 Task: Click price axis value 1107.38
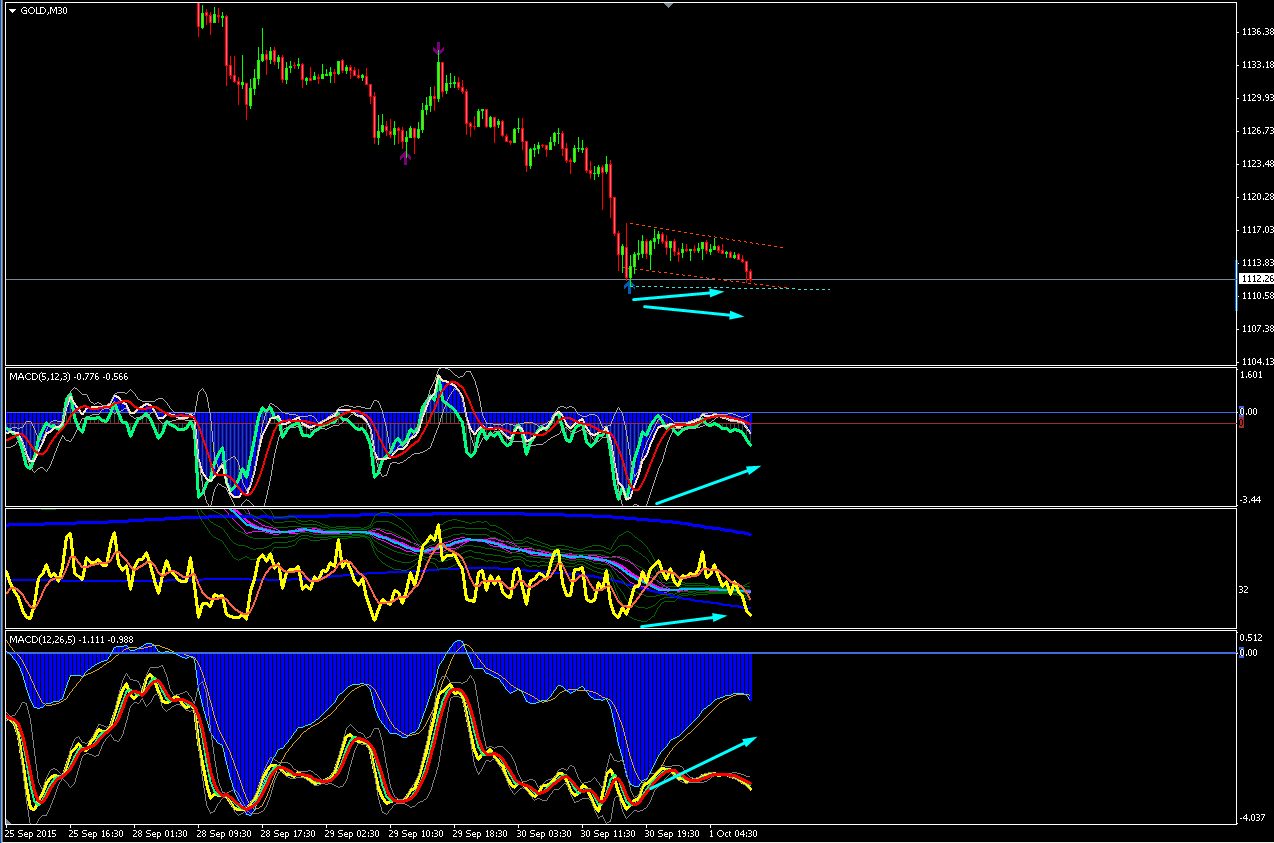click(x=1257, y=329)
